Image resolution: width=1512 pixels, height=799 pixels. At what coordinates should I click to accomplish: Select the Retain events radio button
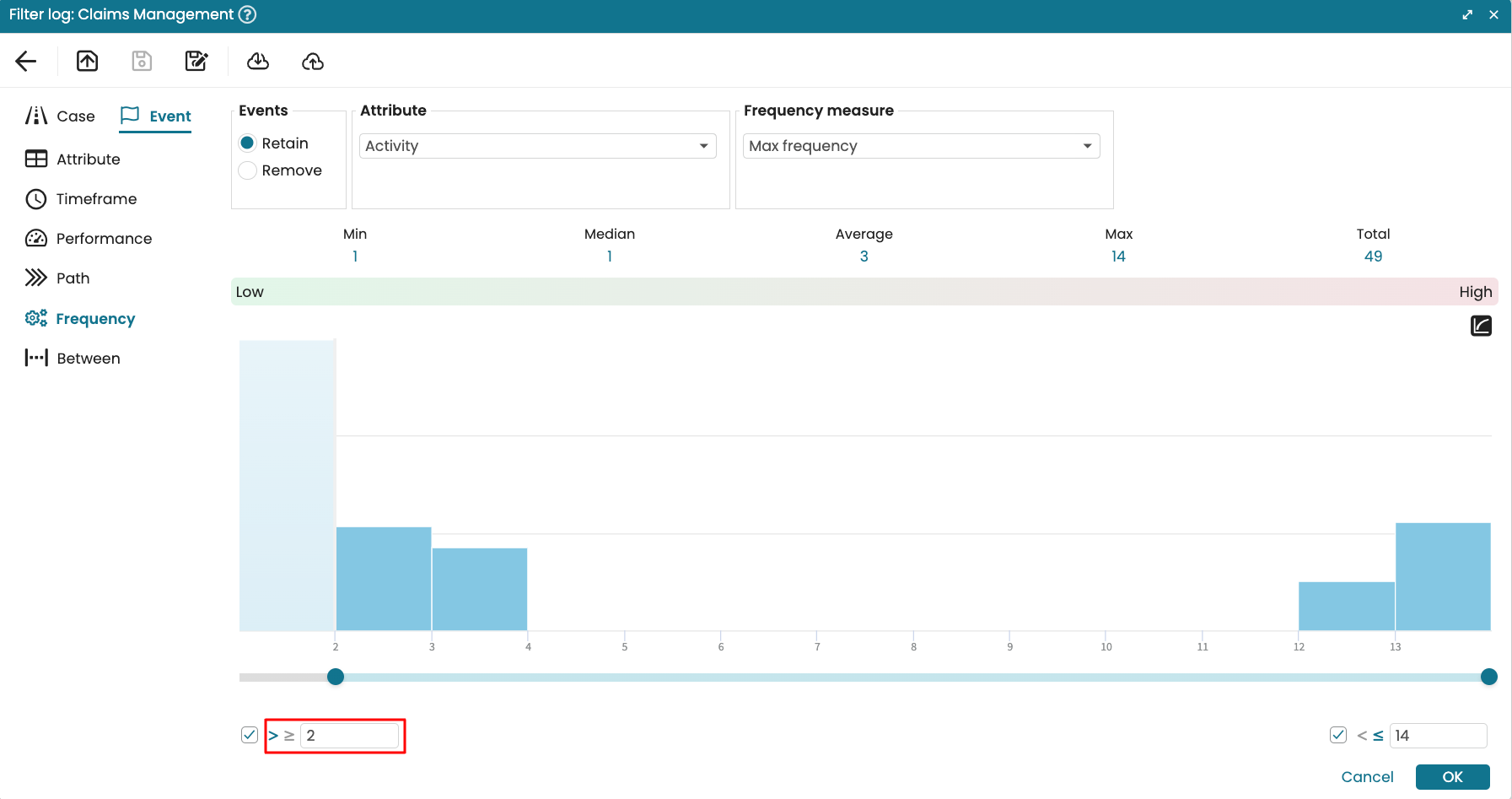coord(248,143)
